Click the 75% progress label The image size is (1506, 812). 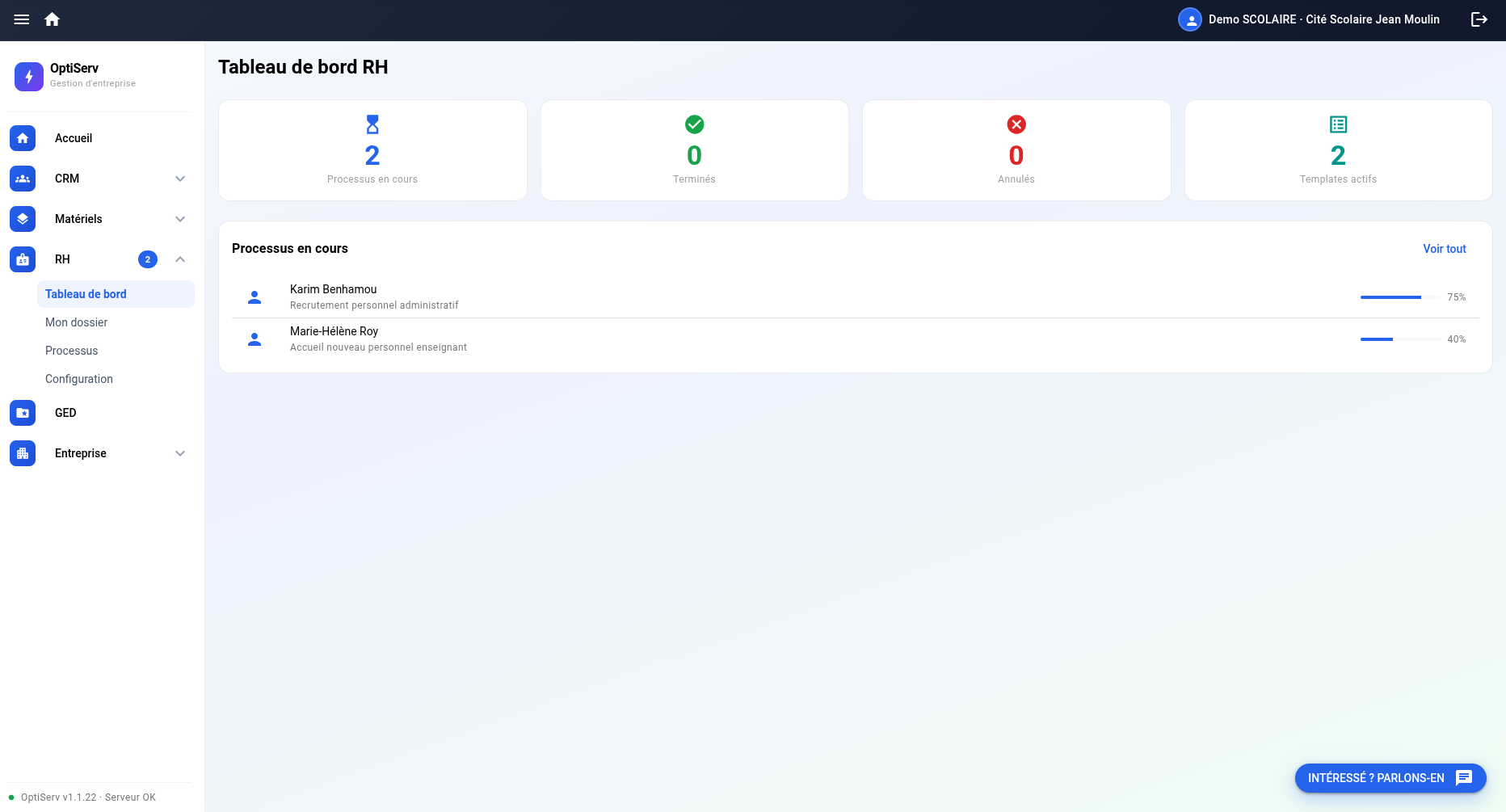click(1457, 297)
